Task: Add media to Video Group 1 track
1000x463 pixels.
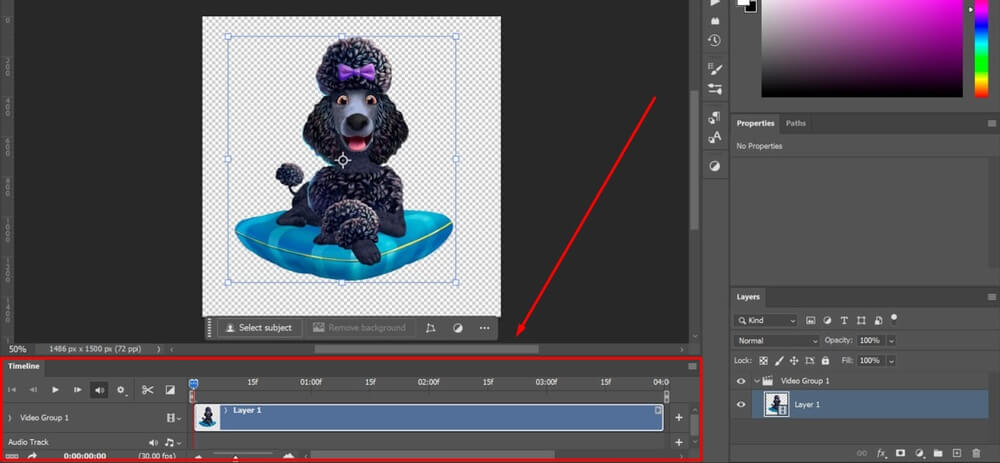Action: tap(679, 417)
